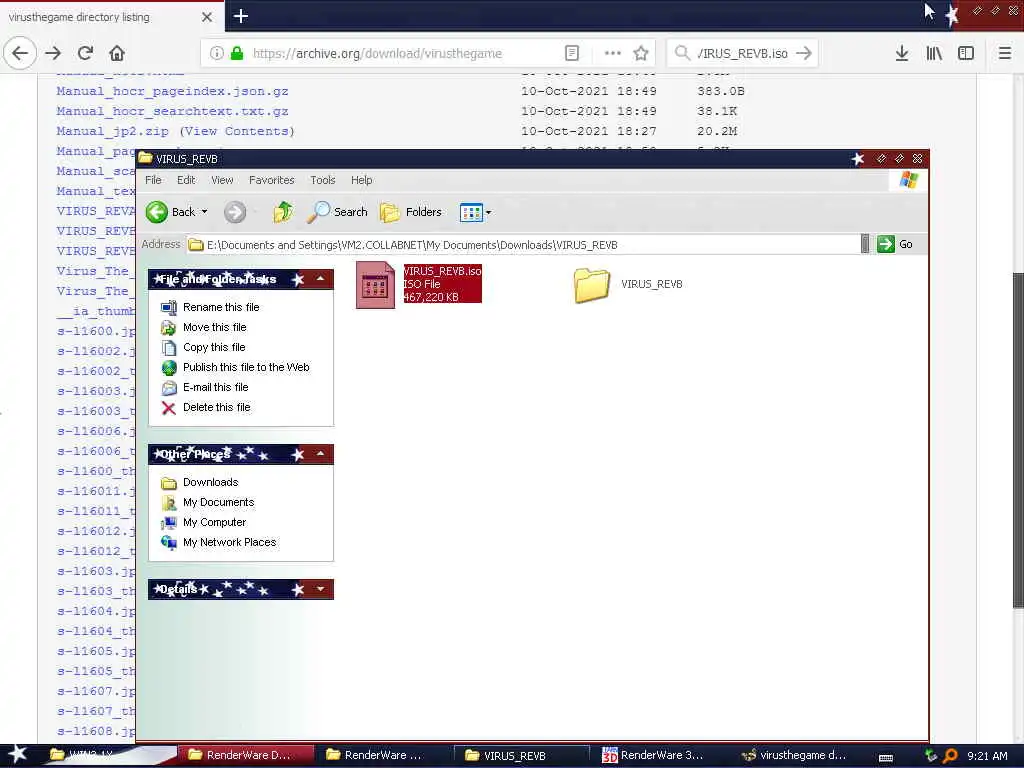Image resolution: width=1024 pixels, height=768 pixels.
Task: Click Firefox page vertical scrollbar thumb
Action: (1017, 440)
